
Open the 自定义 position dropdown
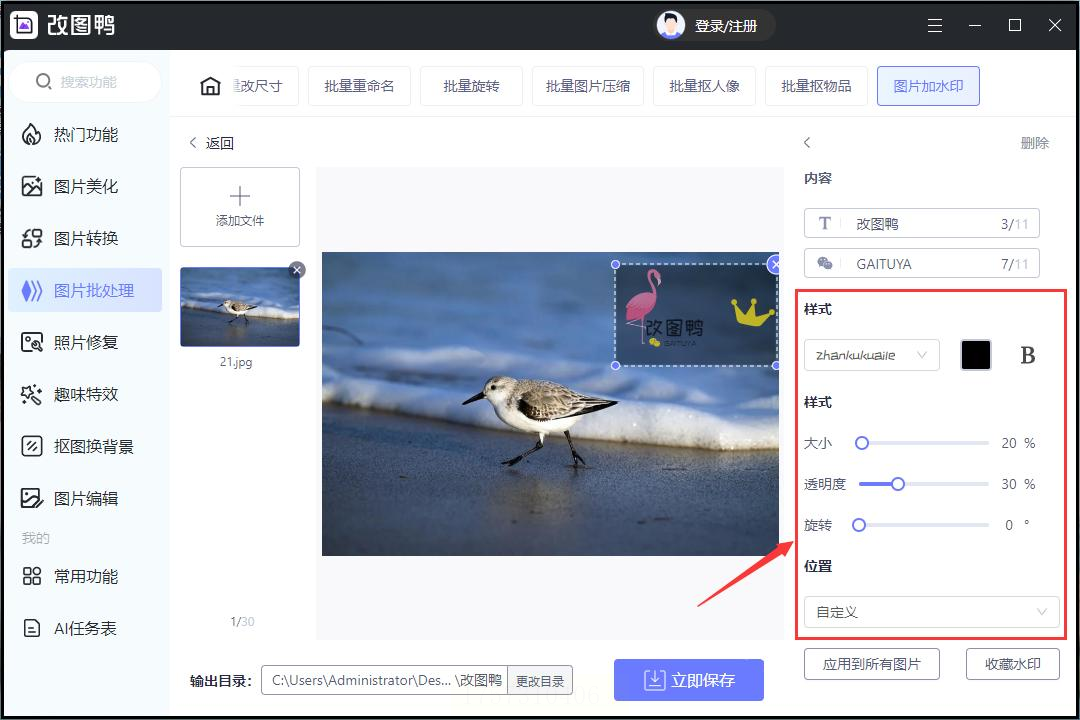coord(931,612)
